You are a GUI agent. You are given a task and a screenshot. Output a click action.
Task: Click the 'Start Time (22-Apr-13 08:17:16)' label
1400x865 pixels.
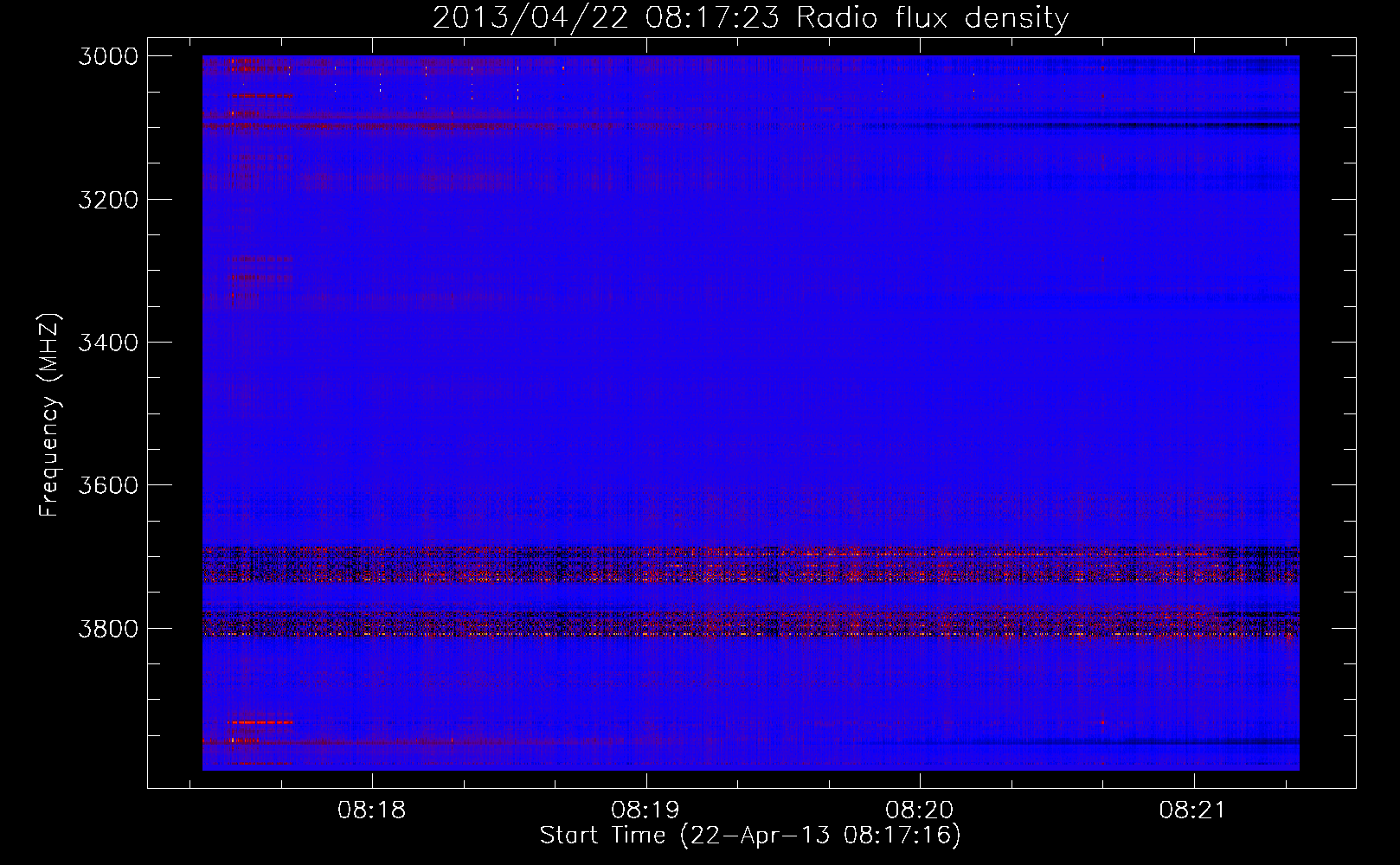coord(750,836)
